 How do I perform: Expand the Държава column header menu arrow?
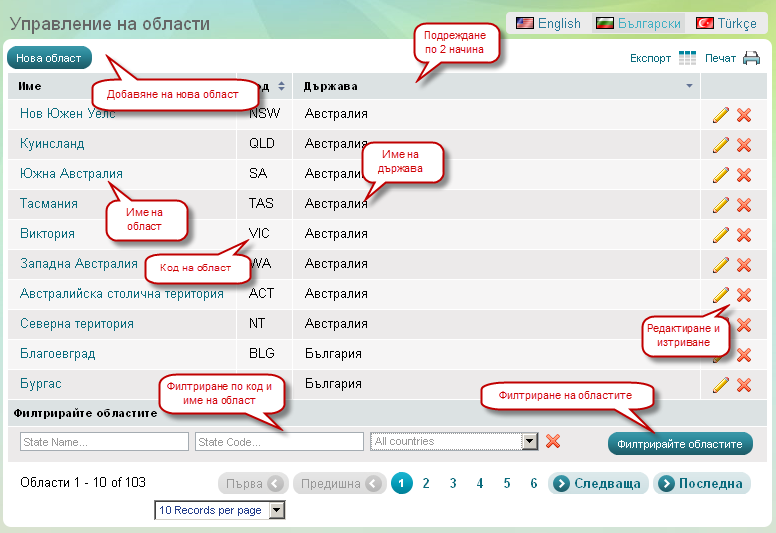[x=689, y=86]
